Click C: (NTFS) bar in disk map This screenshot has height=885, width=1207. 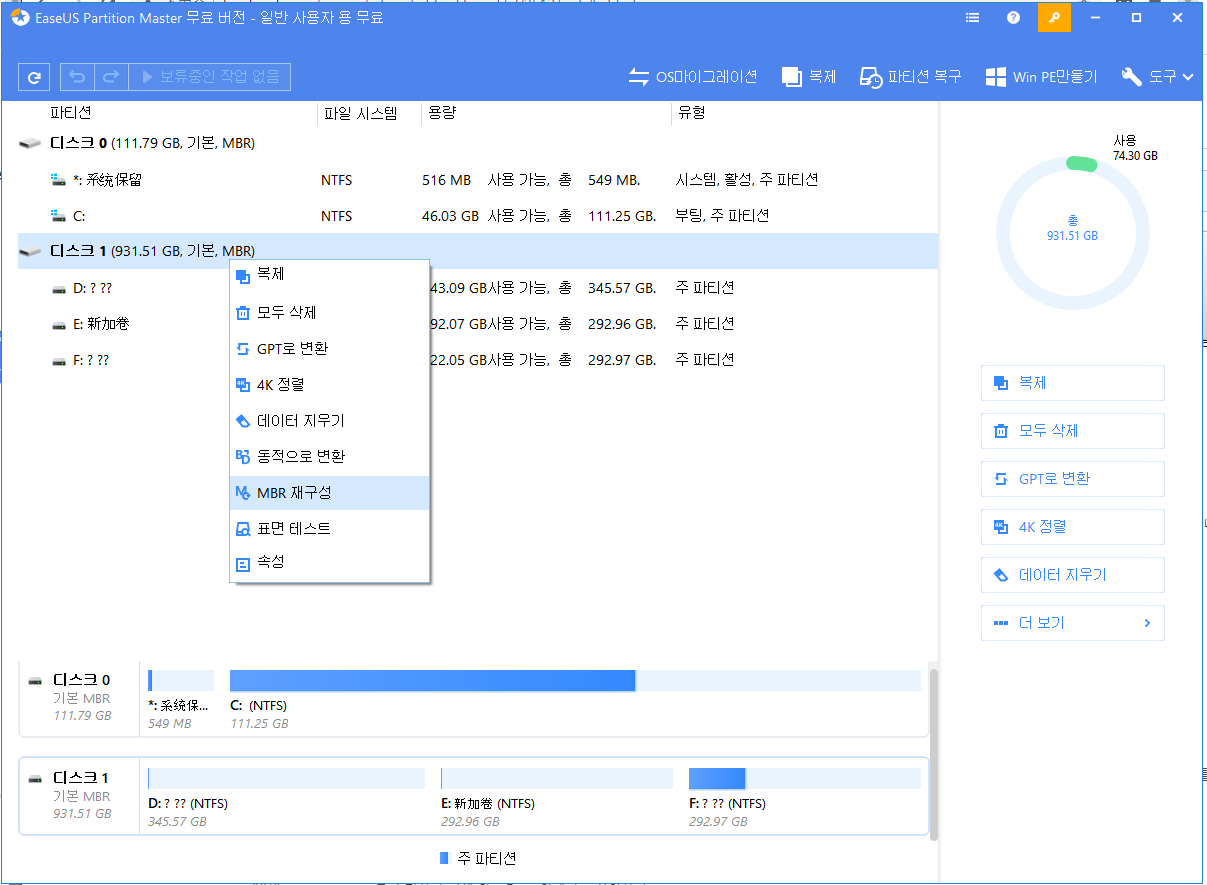575,680
